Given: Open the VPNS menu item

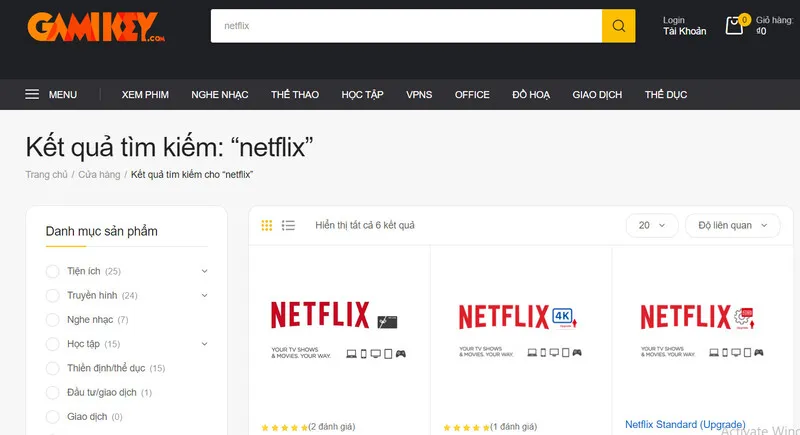Looking at the screenshot, I should (419, 95).
